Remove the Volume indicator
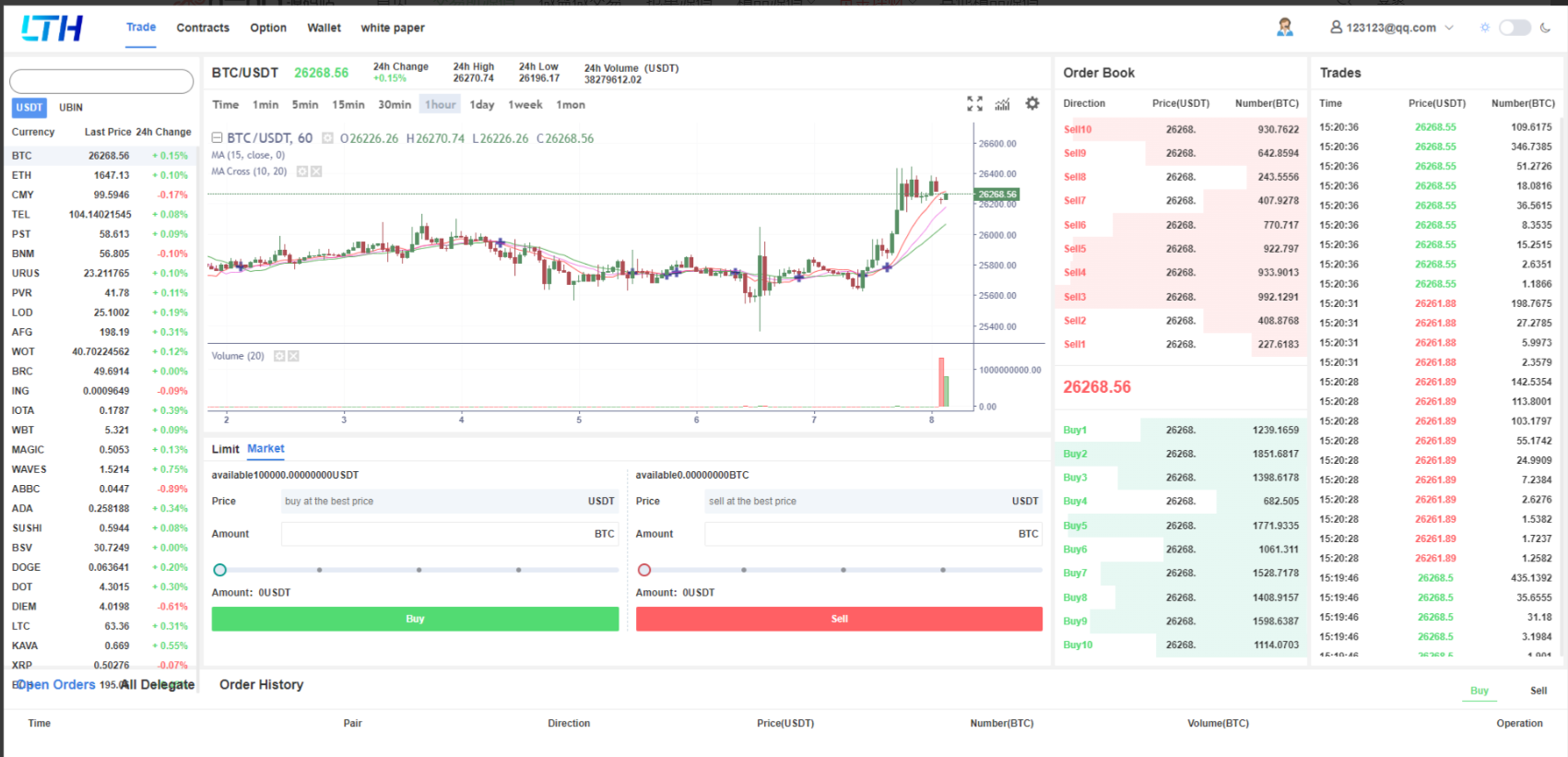 [294, 356]
